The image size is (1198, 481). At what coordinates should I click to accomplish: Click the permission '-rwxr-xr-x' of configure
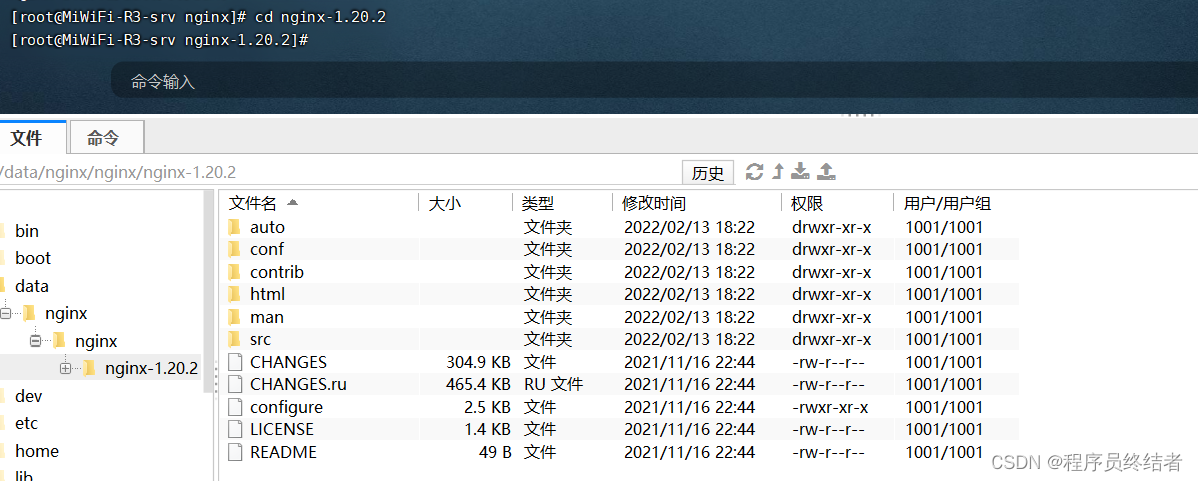(830, 407)
